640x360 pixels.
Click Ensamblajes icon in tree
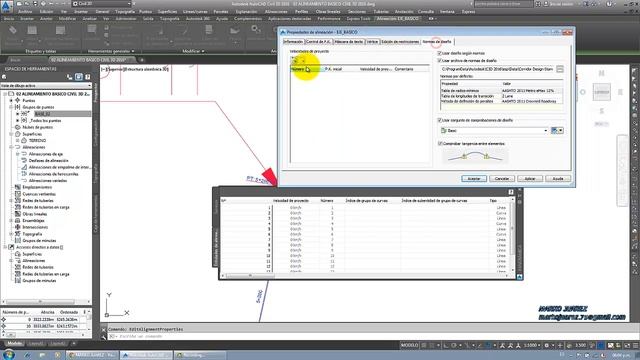18,220
